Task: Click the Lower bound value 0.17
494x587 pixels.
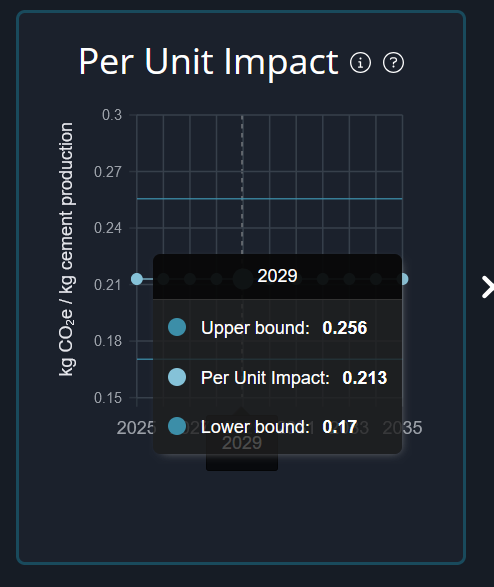Action: click(x=339, y=427)
